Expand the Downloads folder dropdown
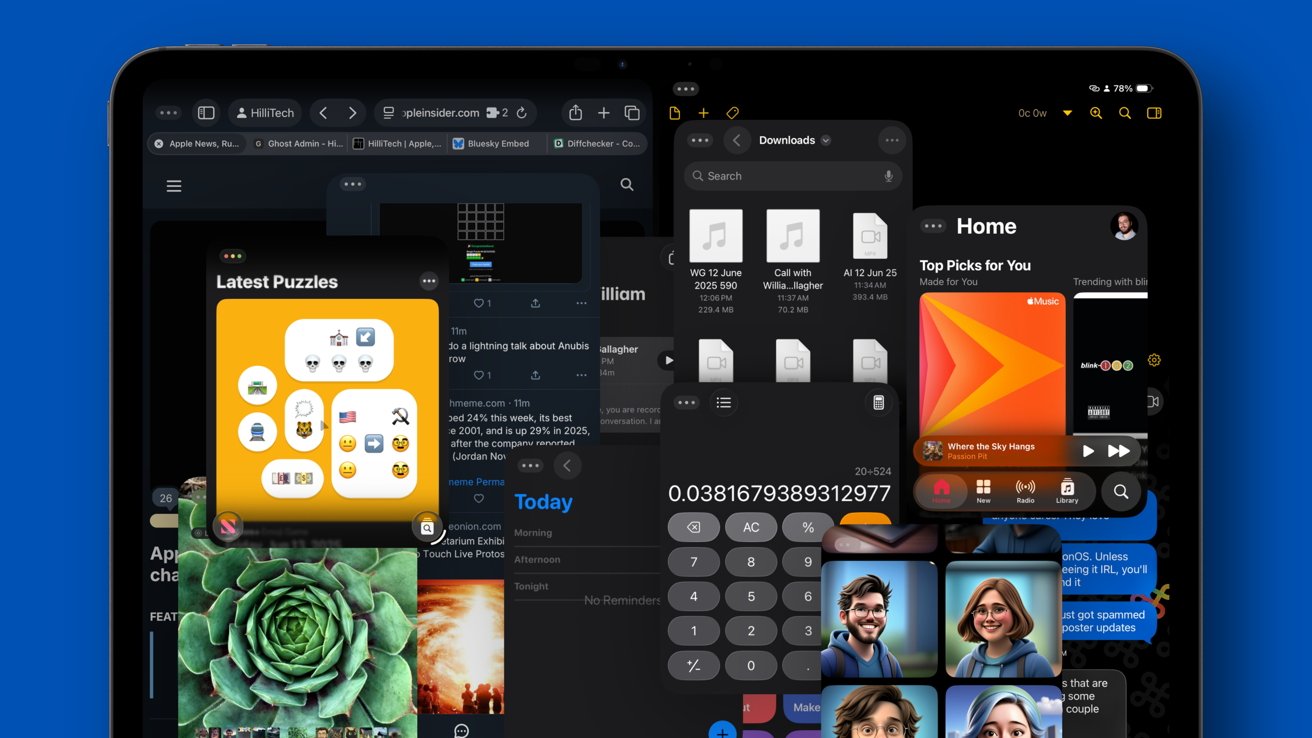Viewport: 1312px width, 738px height. pyautogui.click(x=826, y=141)
